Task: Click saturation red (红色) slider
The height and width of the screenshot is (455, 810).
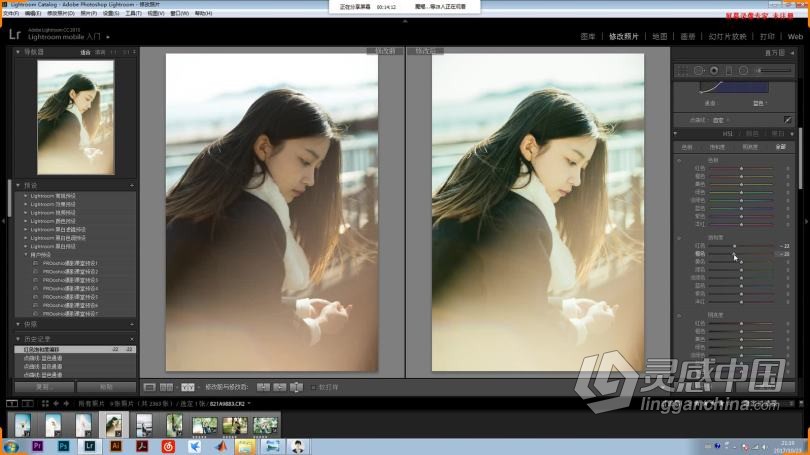Action: tap(741, 246)
